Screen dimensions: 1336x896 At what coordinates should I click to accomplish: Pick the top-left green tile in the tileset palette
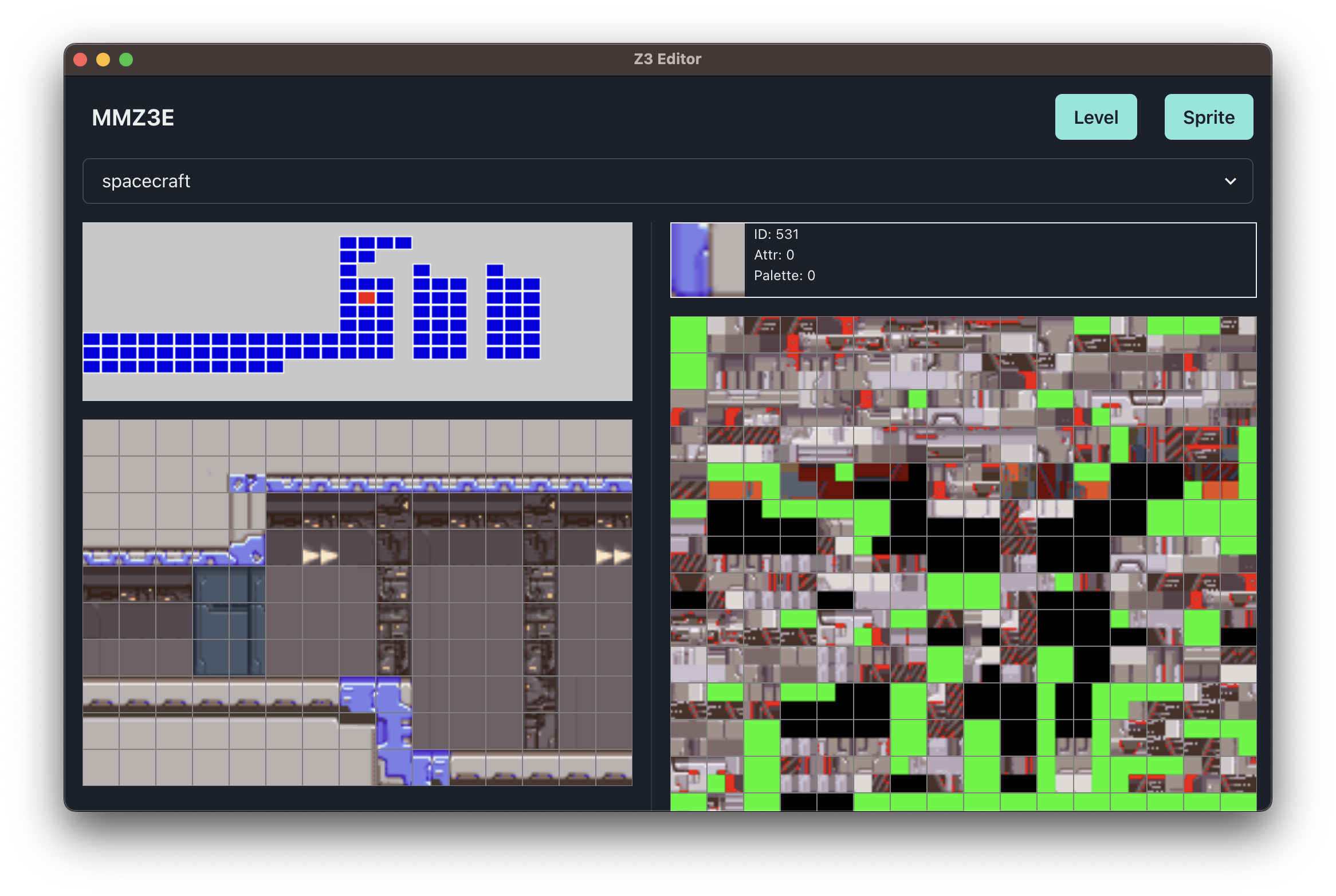[689, 335]
